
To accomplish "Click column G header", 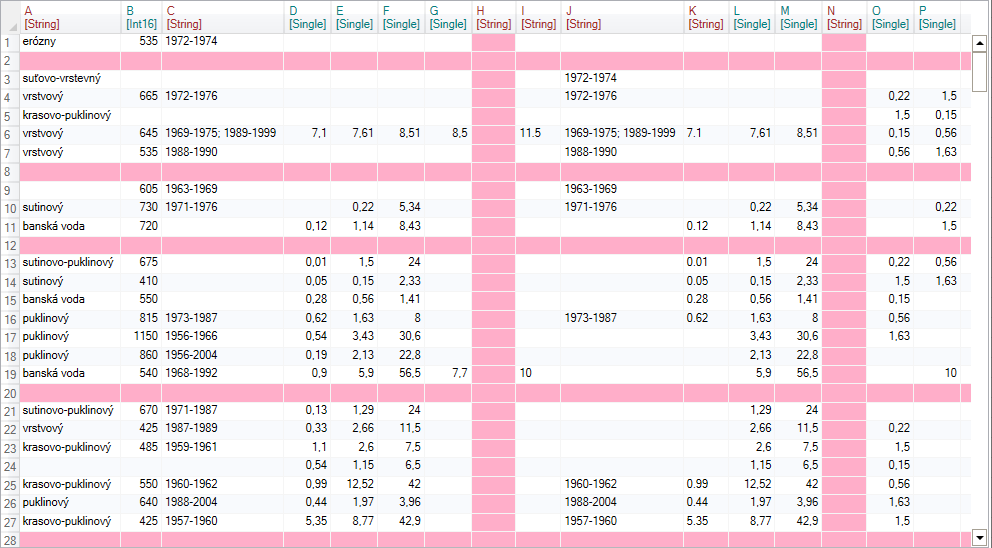I will point(448,17).
